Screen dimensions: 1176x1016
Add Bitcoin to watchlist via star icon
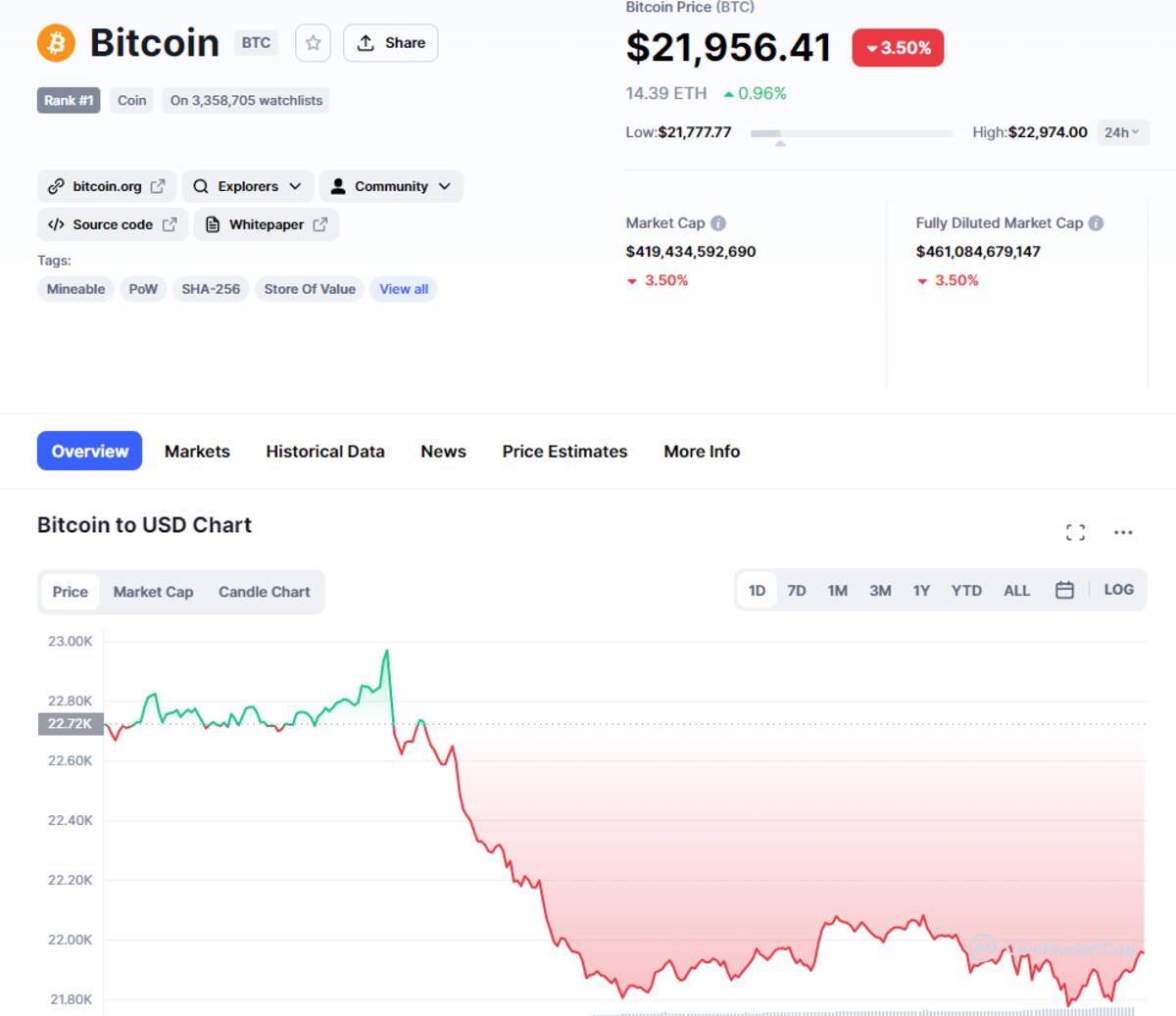click(313, 43)
